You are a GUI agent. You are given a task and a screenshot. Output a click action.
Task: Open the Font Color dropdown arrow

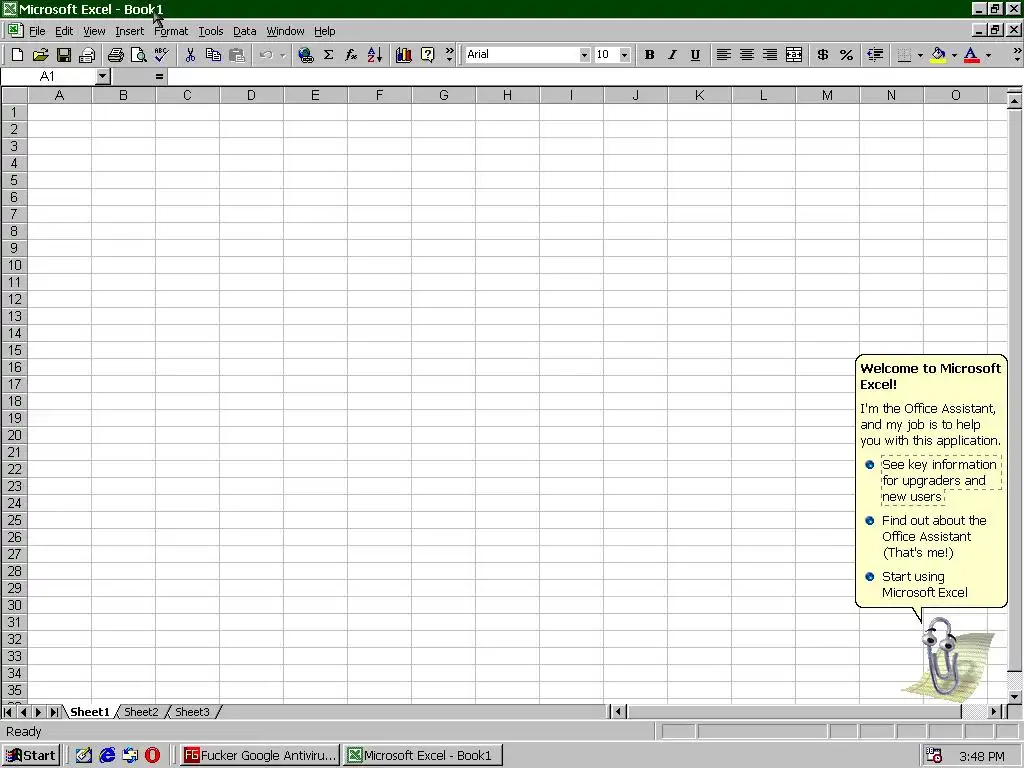(x=988, y=55)
